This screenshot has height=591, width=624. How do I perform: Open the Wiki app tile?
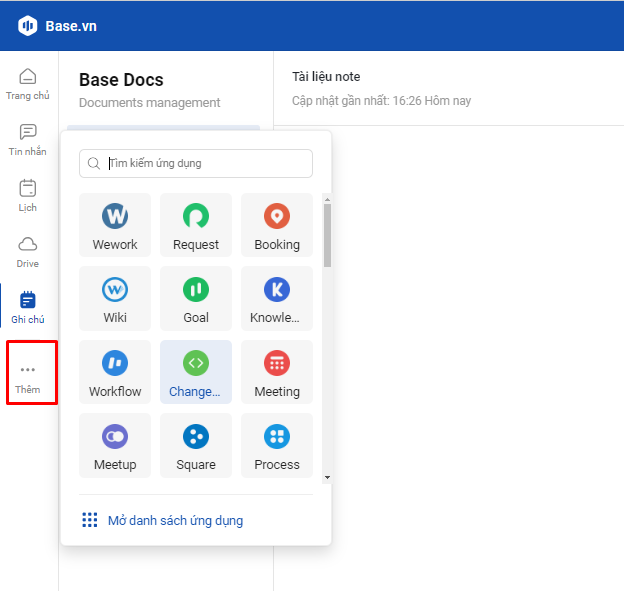click(115, 298)
